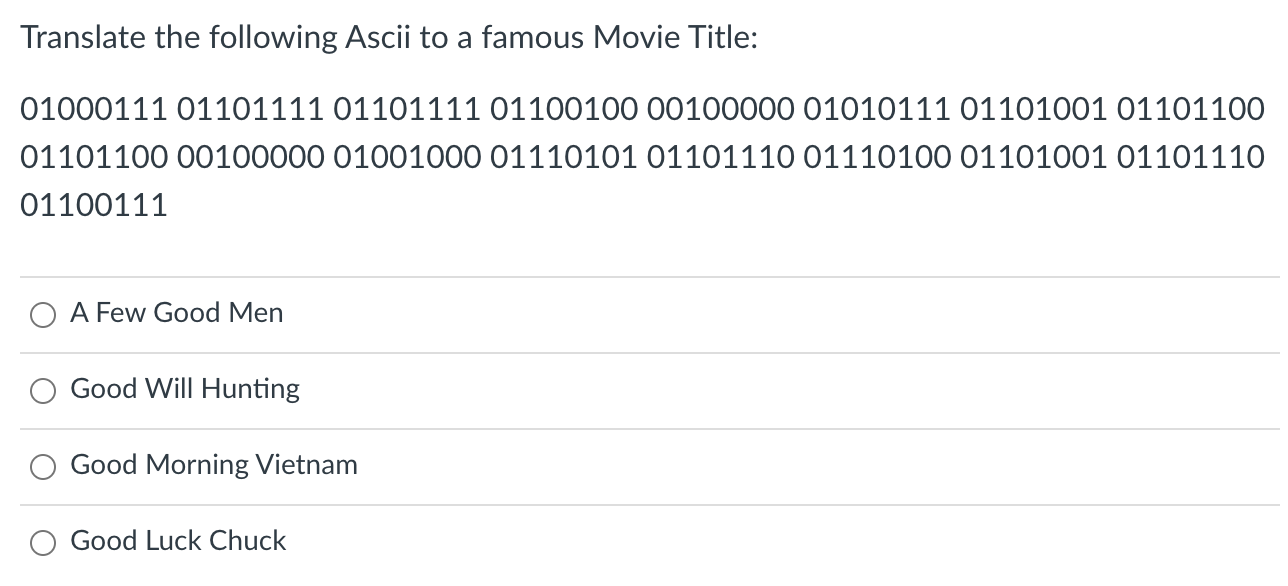Click the row containing A Few Good Men
This screenshot has height=586, width=1288.
coord(400,314)
